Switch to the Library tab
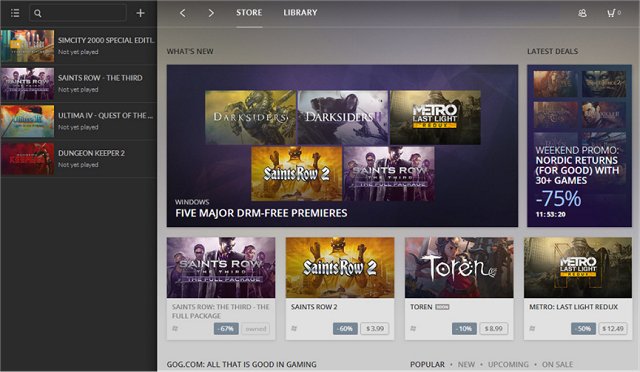The width and height of the screenshot is (640, 372). point(300,13)
